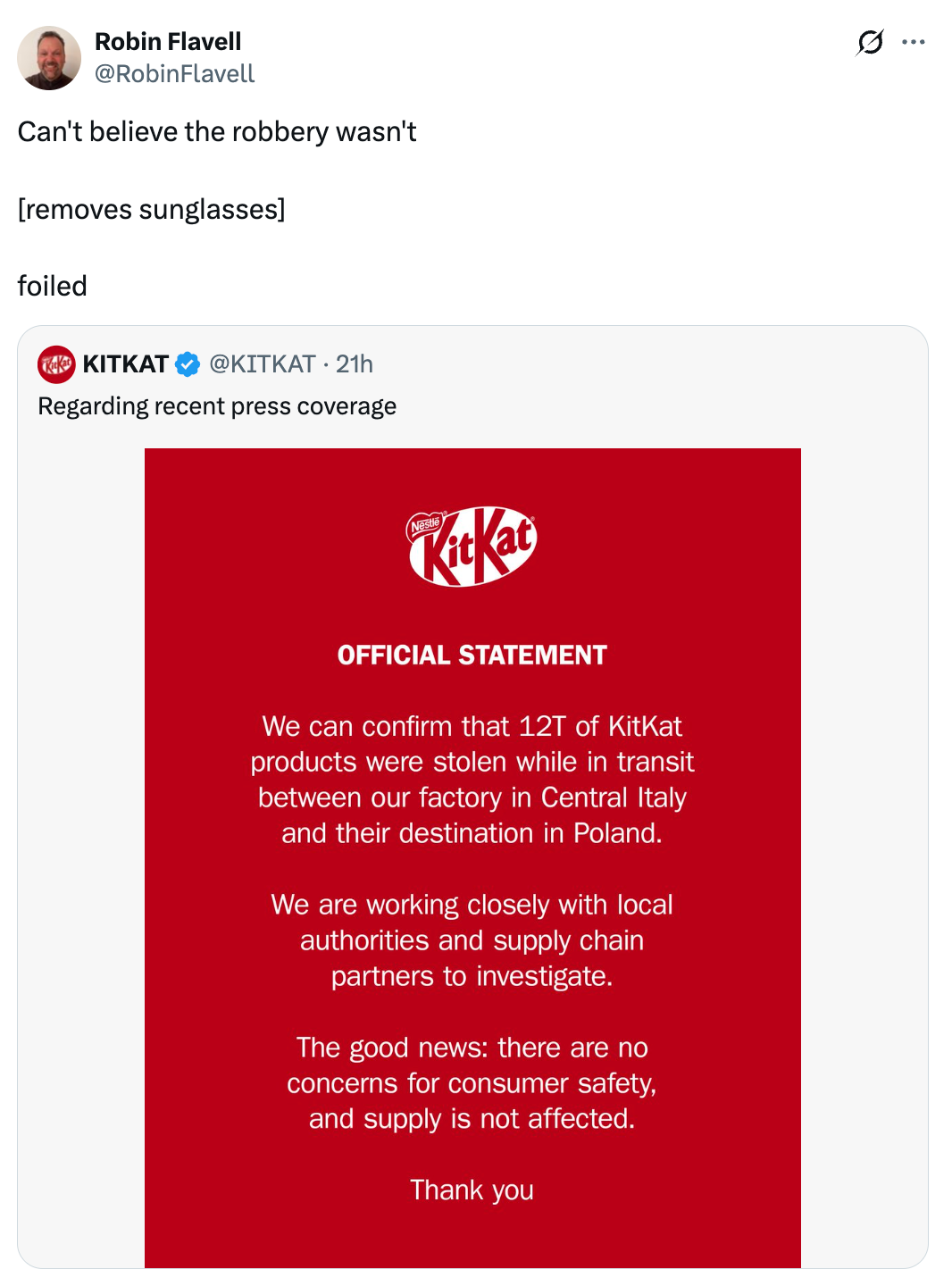
Task: Click the 'Thank you' line in the statement
Action: 472,1190
